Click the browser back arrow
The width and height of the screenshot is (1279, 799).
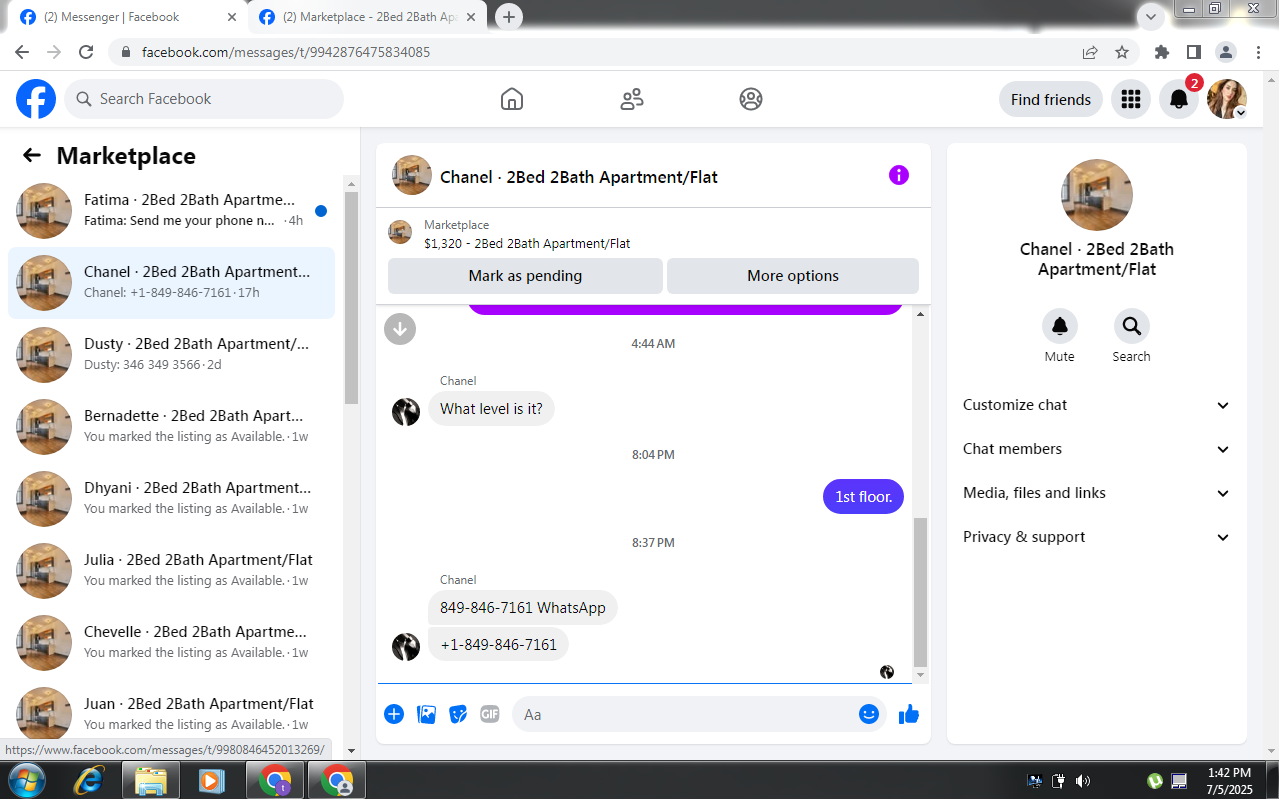click(22, 52)
